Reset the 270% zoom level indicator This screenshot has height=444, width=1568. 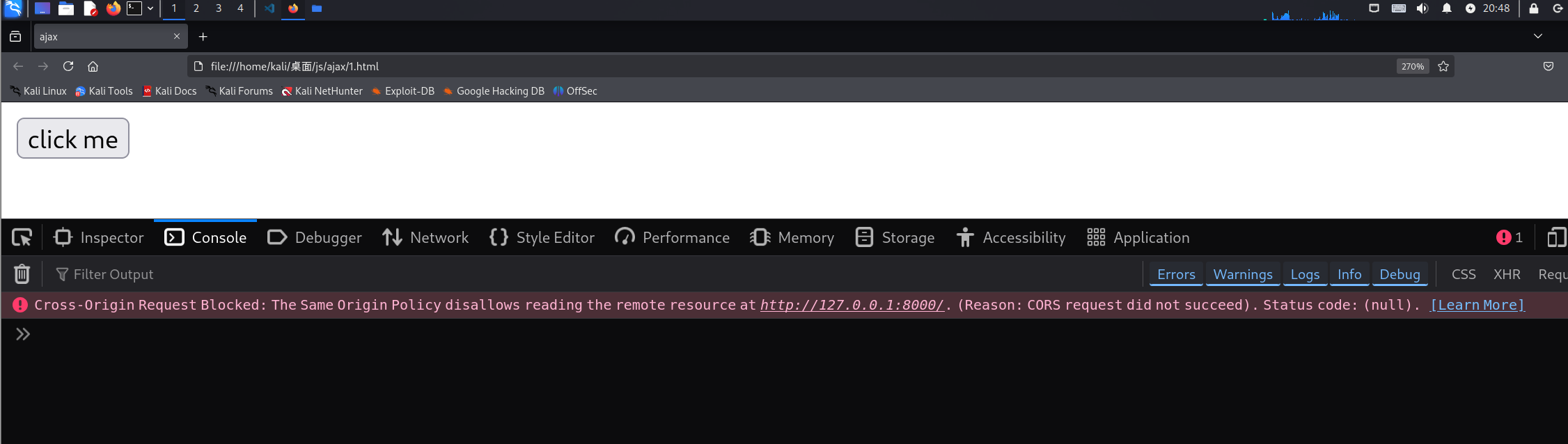(1413, 66)
